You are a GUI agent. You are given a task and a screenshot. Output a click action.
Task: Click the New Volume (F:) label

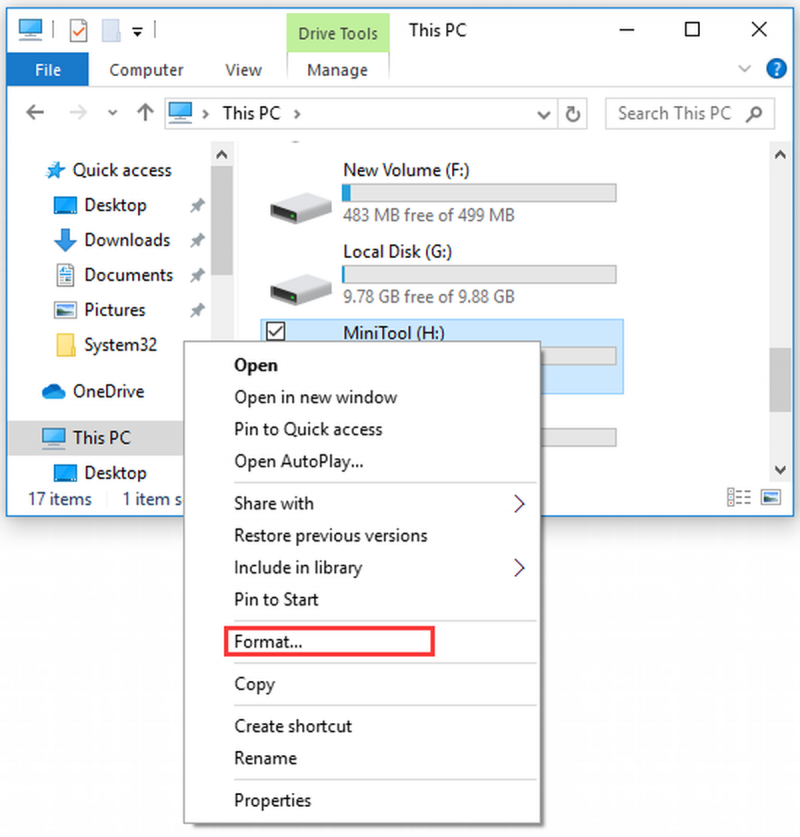pos(406,170)
